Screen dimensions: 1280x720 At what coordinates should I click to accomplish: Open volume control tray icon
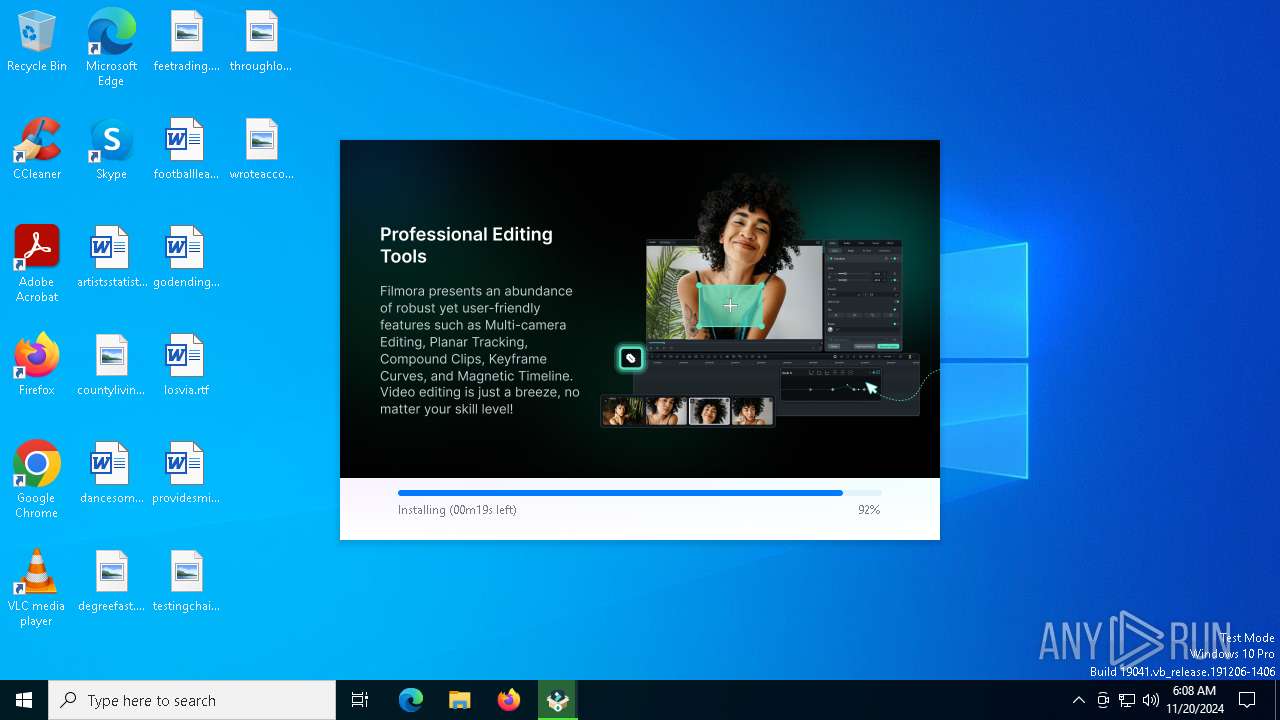pyautogui.click(x=1151, y=700)
